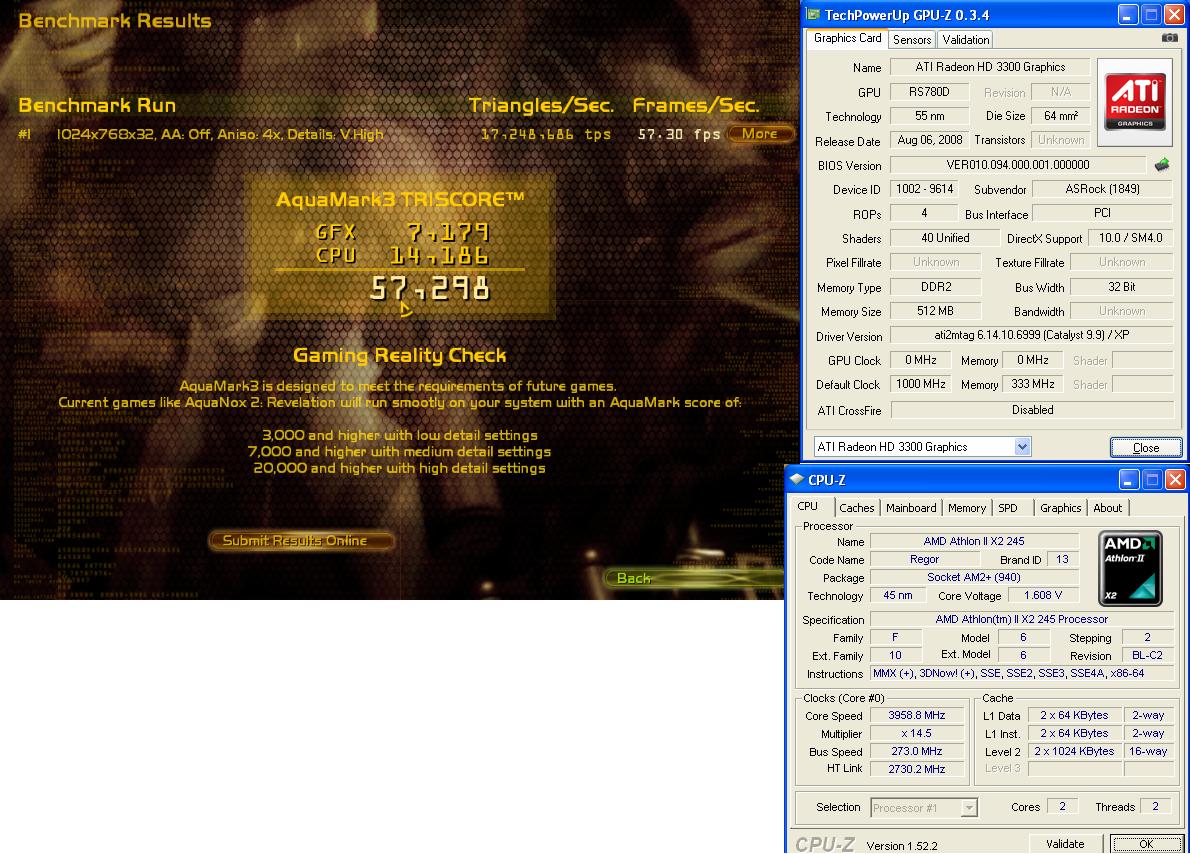Click the Benchmark Results heading
Image resolution: width=1190 pixels, height=854 pixels.
coord(115,20)
